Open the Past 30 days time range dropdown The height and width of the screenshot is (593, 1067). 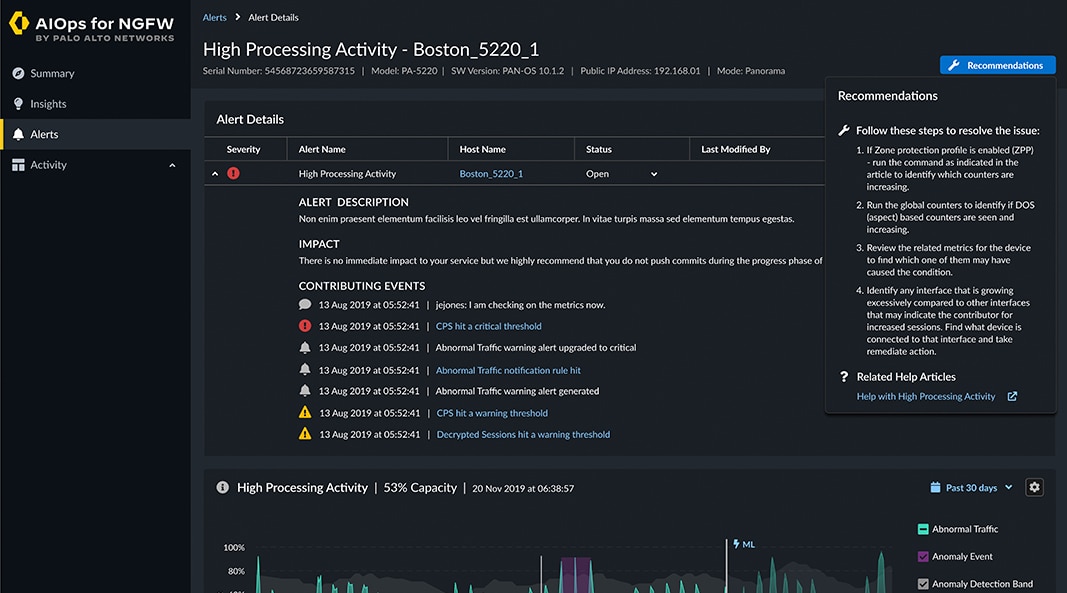(x=971, y=487)
